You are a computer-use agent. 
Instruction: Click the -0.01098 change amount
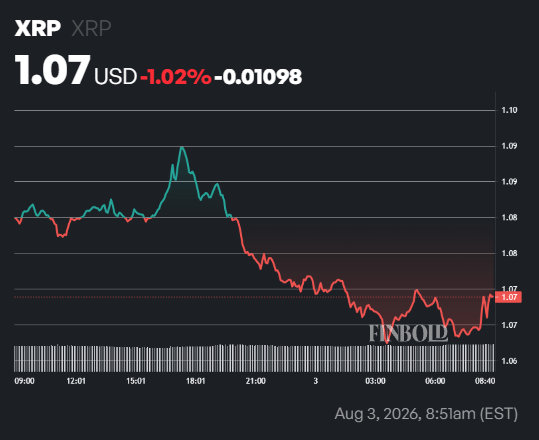tap(258, 77)
